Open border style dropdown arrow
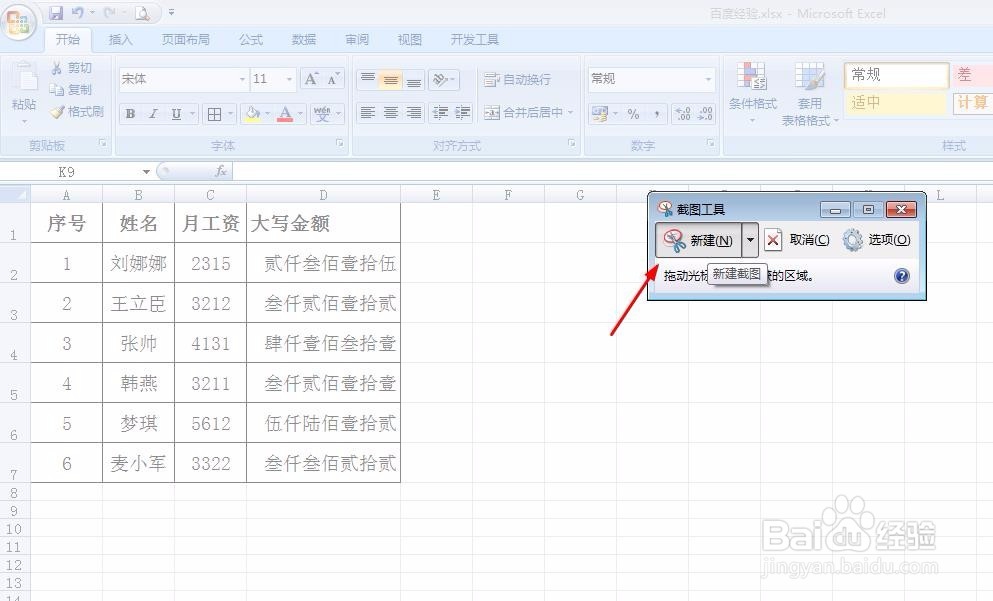The height and width of the screenshot is (601, 993). click(231, 114)
